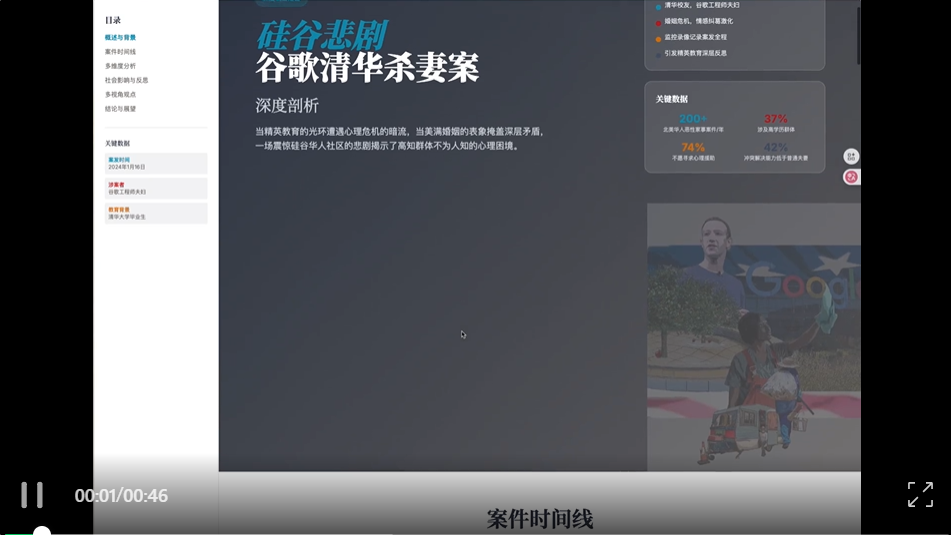Click the grey floating grid icon button
Image resolution: width=951 pixels, height=535 pixels.
click(851, 156)
